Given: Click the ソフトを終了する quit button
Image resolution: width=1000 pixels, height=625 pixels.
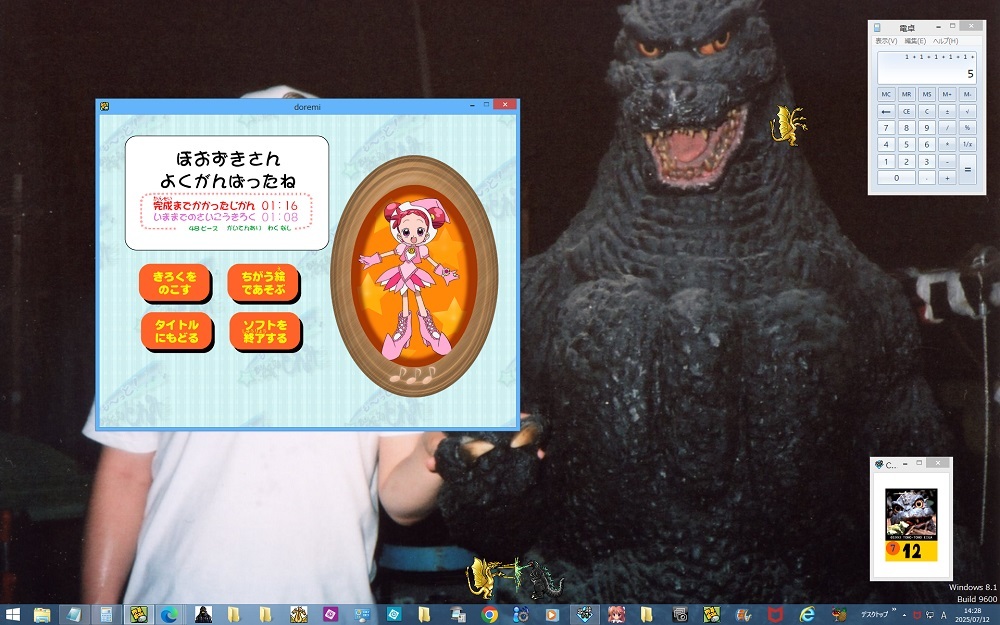Looking at the screenshot, I should 265,332.
